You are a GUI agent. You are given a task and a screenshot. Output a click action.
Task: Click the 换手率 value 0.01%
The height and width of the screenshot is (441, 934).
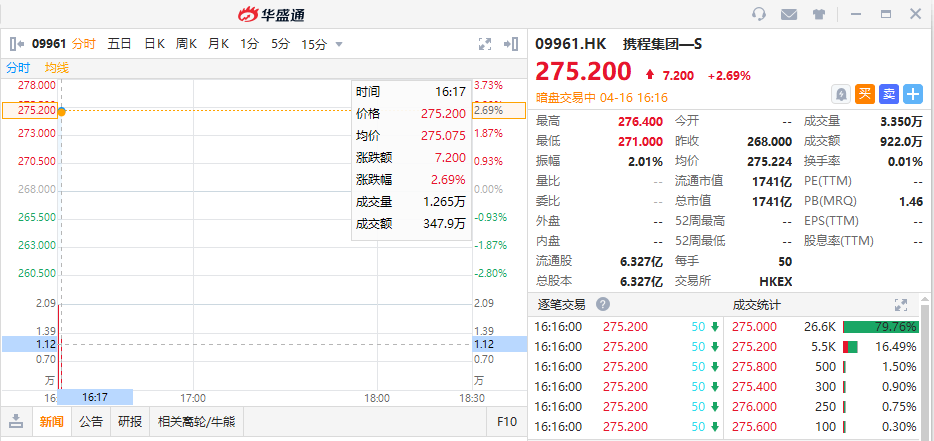pyautogui.click(x=905, y=162)
